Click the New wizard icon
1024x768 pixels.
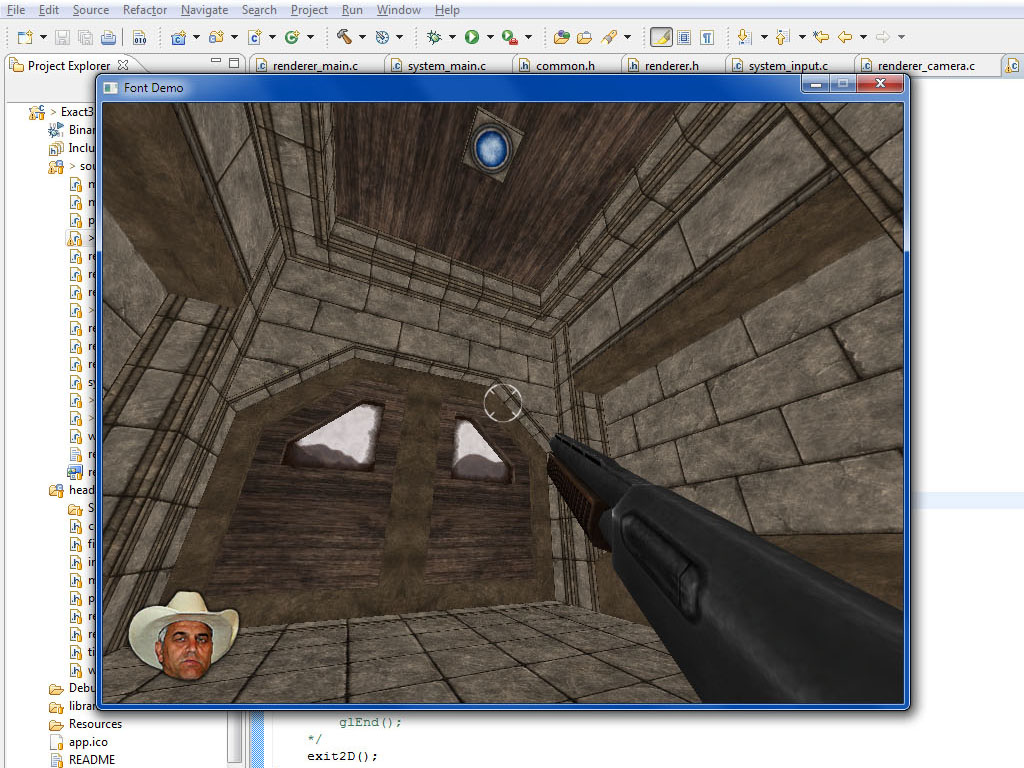point(25,37)
